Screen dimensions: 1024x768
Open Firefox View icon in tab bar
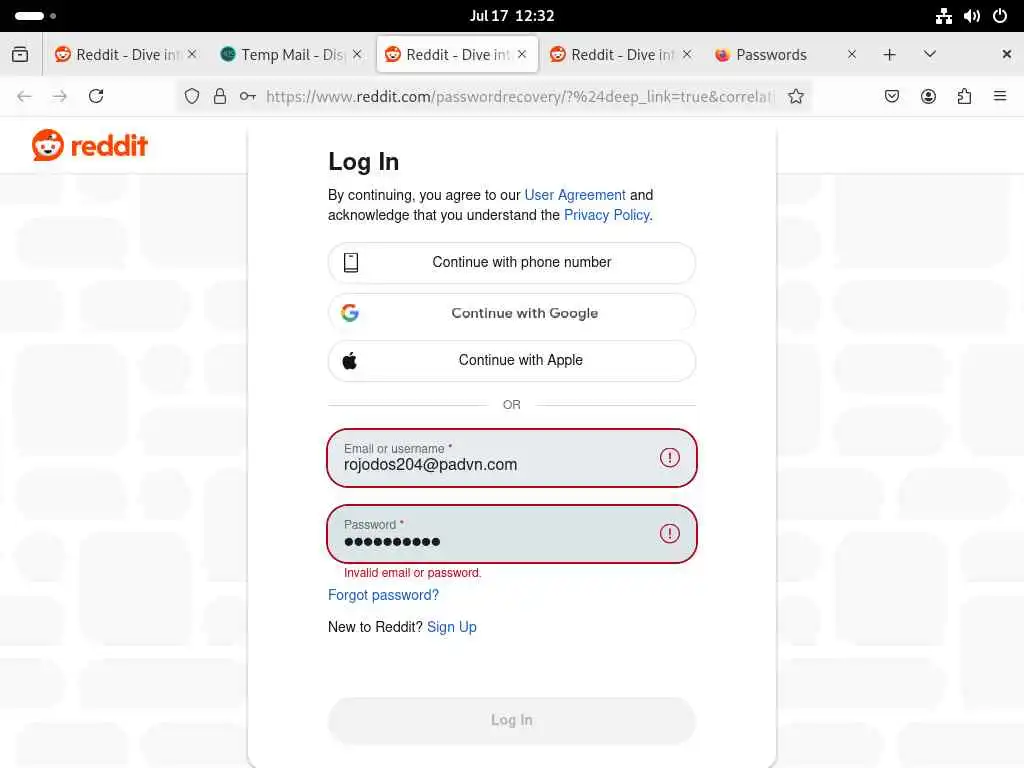pos(20,55)
